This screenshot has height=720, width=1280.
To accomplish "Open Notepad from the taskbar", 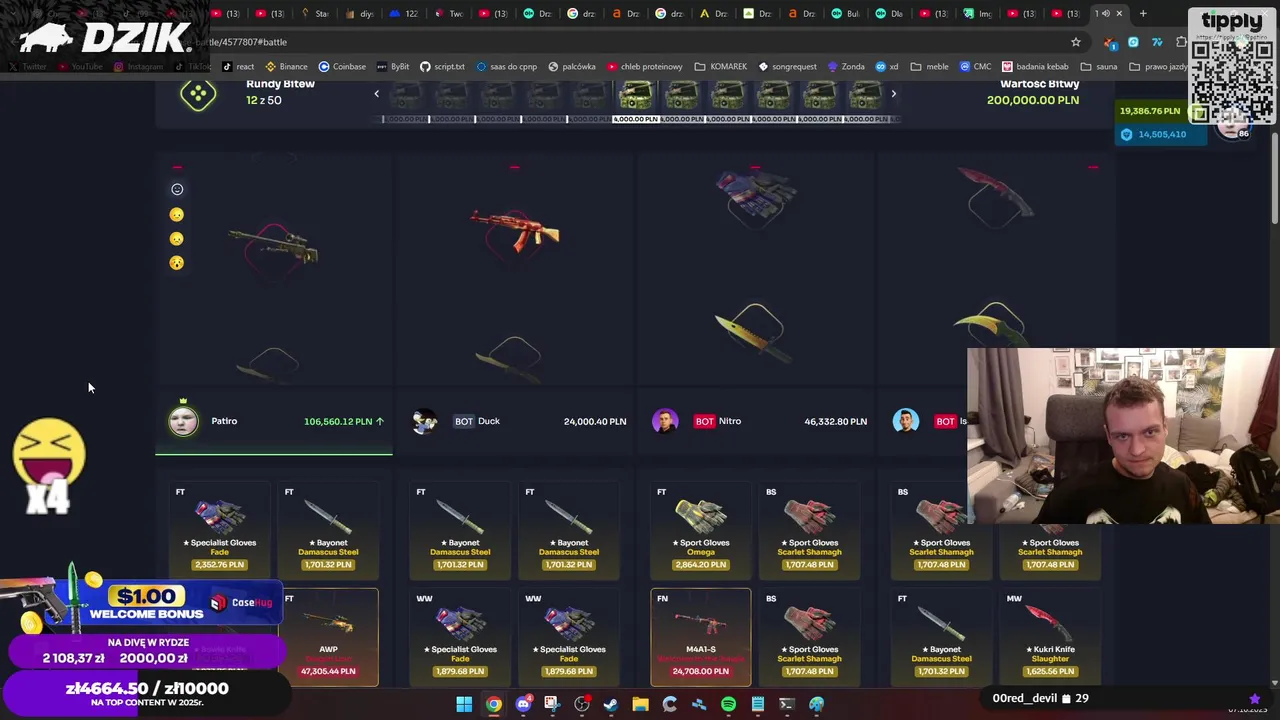I will (758, 704).
